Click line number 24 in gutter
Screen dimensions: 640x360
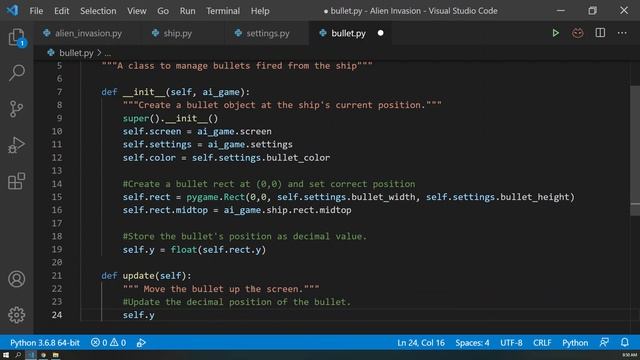point(57,315)
